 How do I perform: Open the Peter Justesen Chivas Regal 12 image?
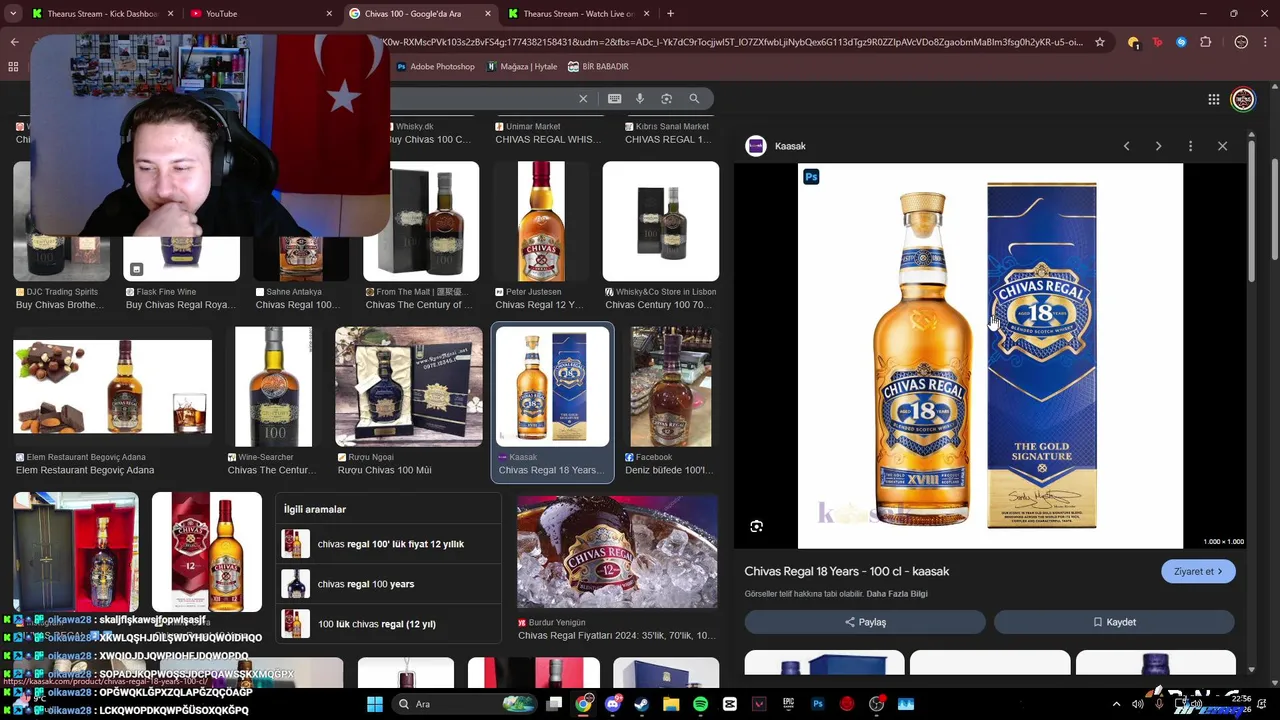541,221
